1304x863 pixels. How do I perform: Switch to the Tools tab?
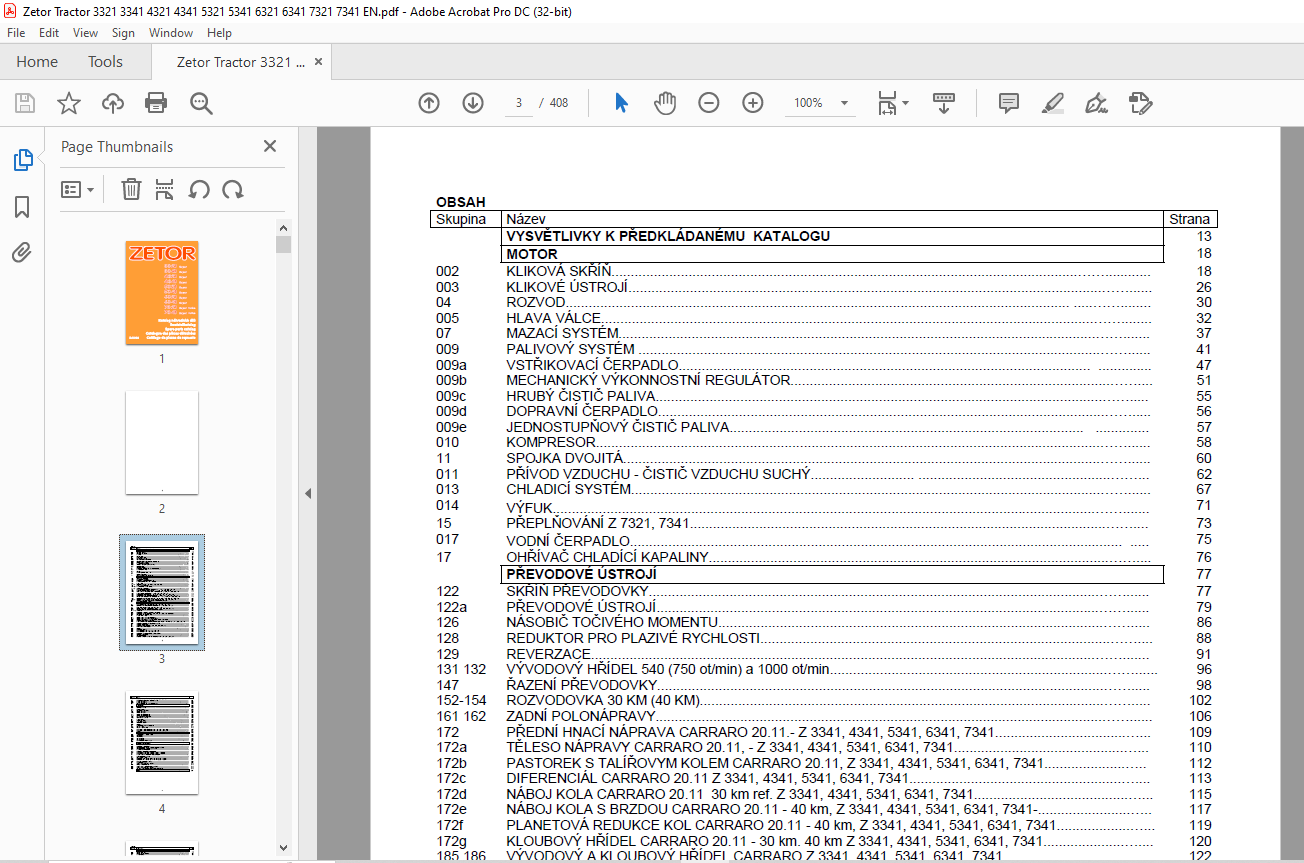(x=105, y=62)
